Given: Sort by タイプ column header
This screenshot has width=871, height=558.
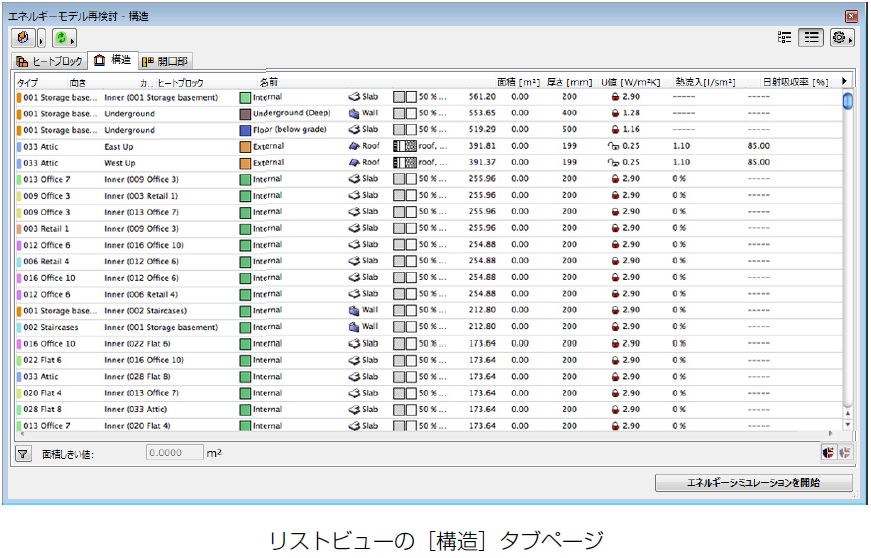Looking at the screenshot, I should click(28, 83).
